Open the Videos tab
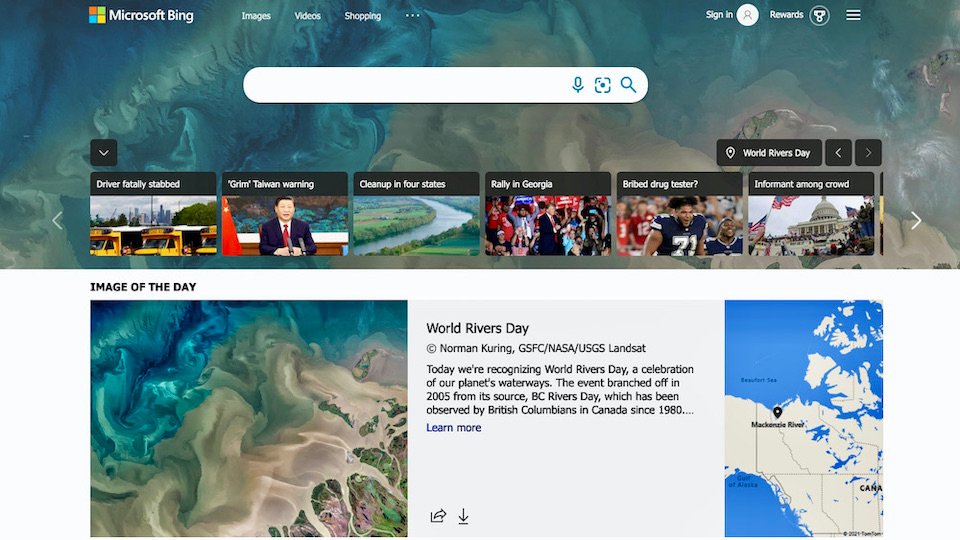The height and width of the screenshot is (540, 960). coord(307,16)
